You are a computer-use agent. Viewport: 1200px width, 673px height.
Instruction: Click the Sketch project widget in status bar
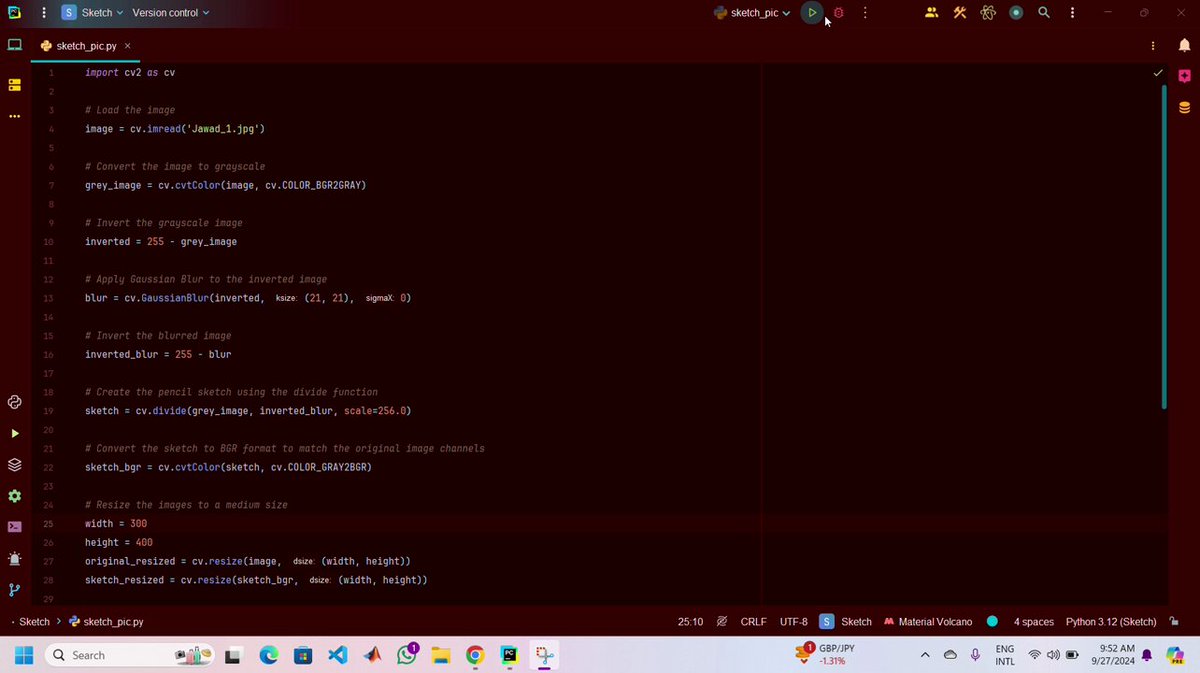click(846, 621)
